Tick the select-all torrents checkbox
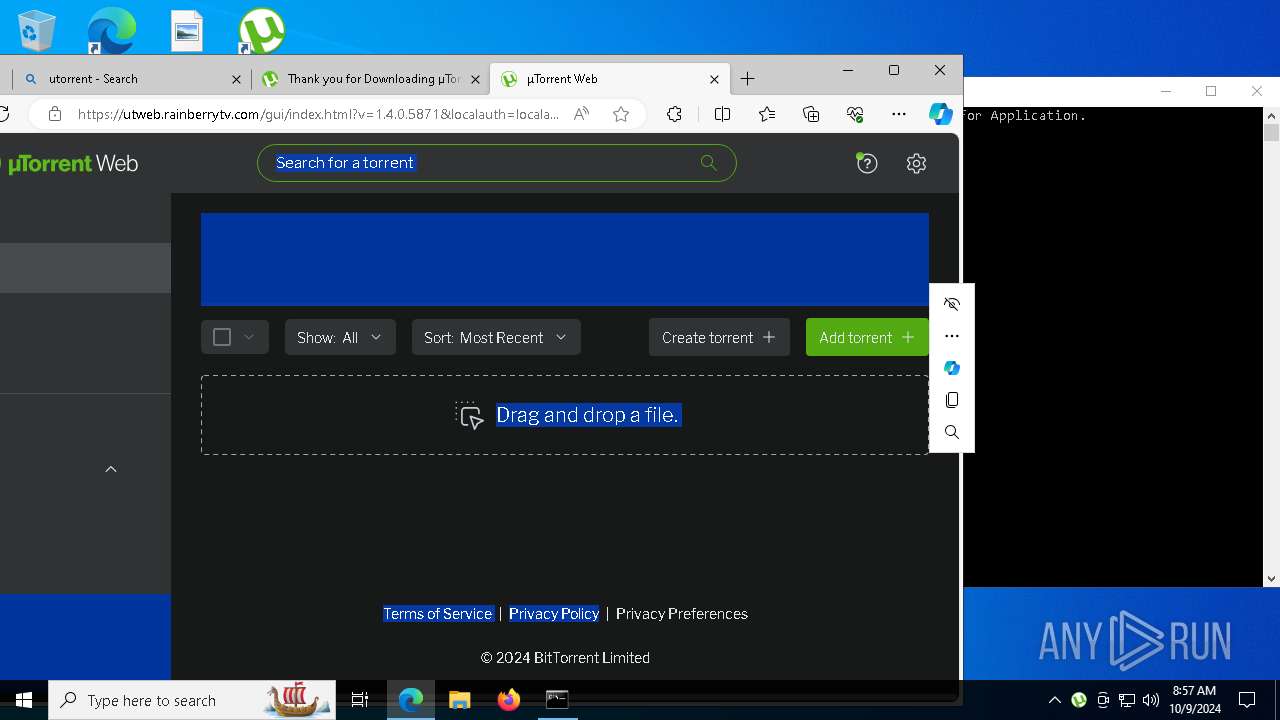This screenshot has height=720, width=1280. pos(222,337)
